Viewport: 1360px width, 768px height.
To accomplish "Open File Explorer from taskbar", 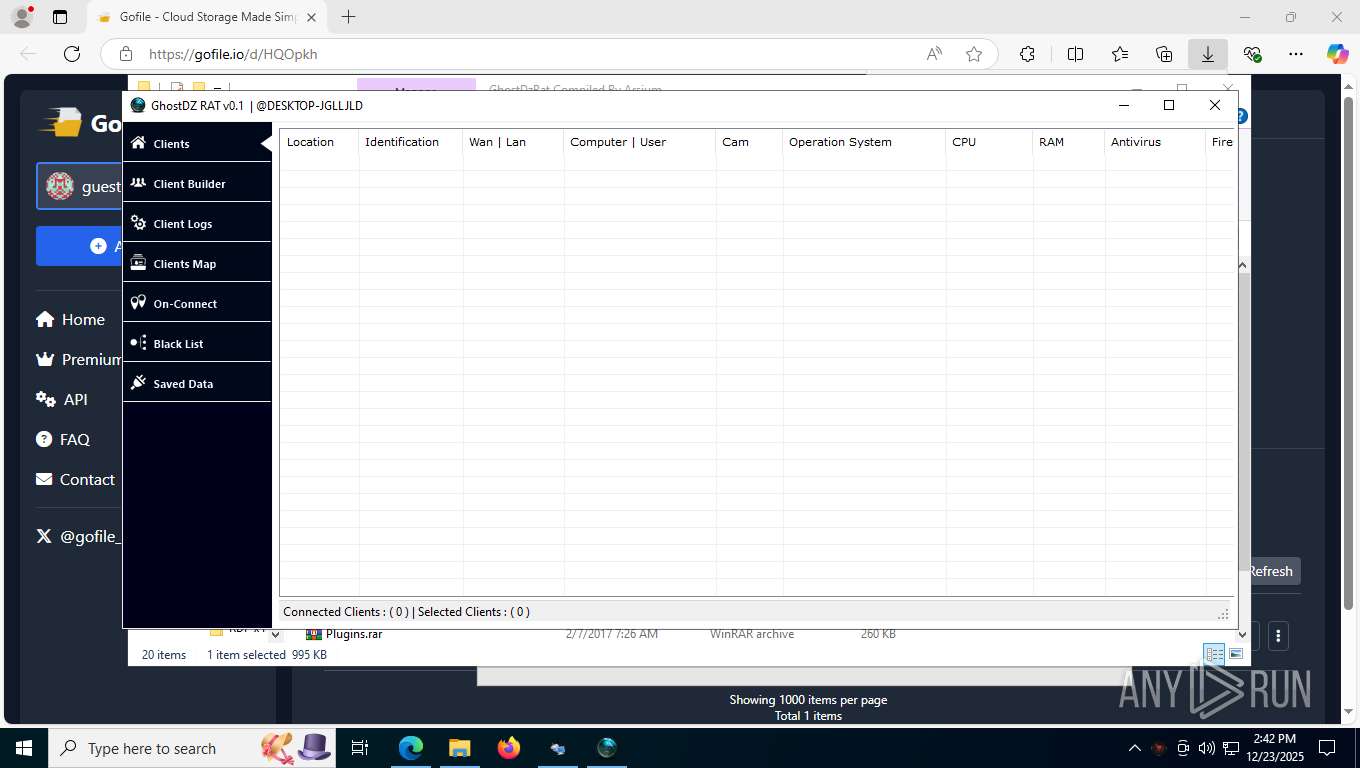I will tap(459, 748).
